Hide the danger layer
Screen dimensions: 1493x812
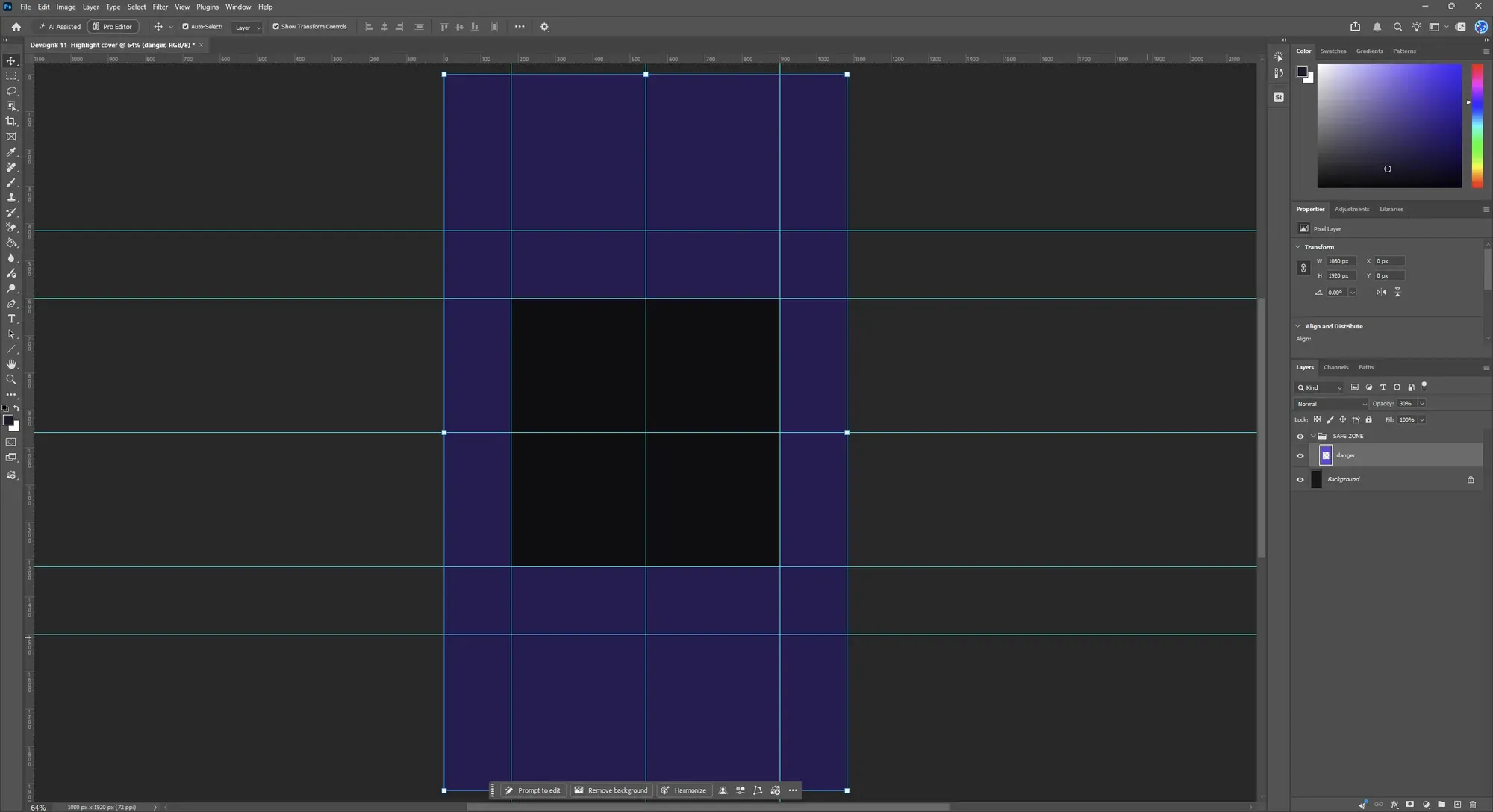1300,456
